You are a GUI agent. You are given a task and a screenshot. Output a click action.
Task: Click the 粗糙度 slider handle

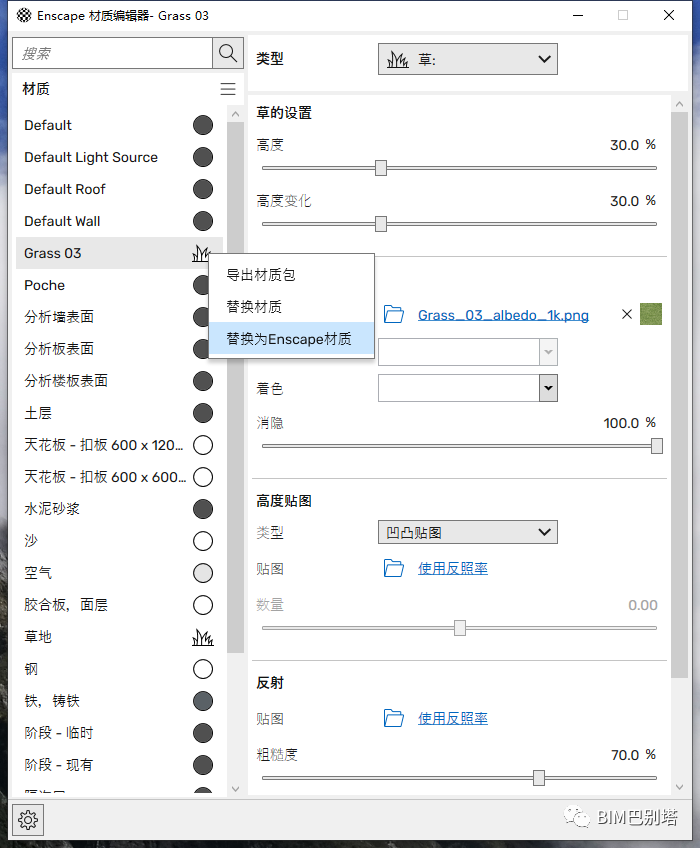click(539, 778)
